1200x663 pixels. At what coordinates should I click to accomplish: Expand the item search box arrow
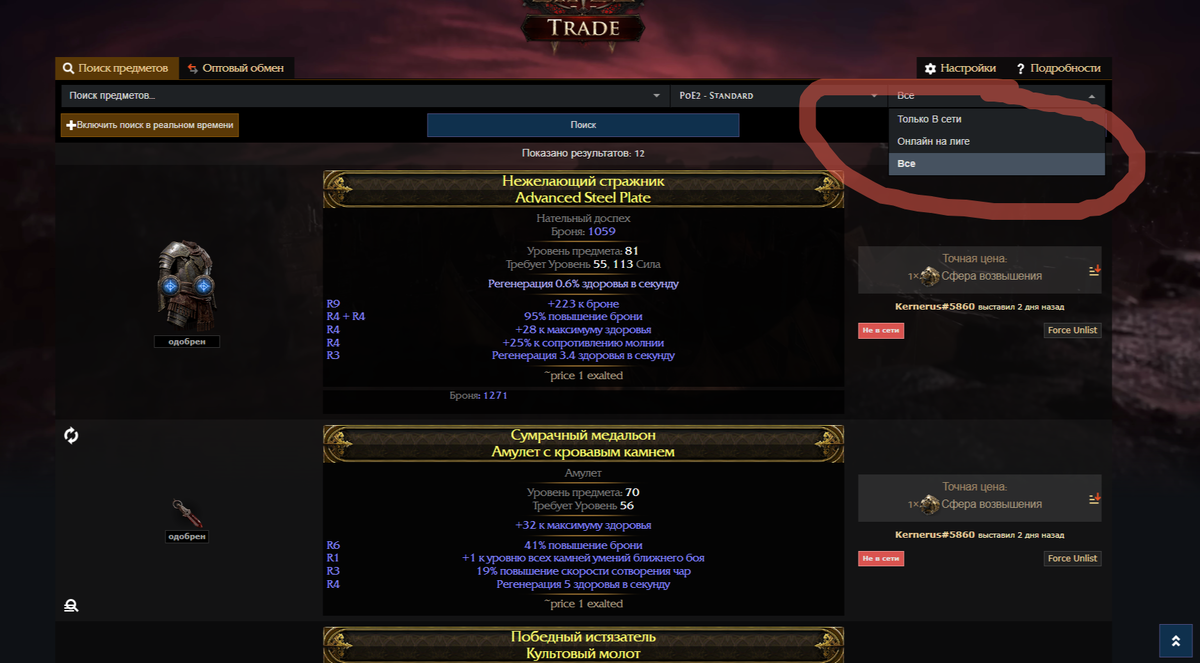click(x=657, y=96)
